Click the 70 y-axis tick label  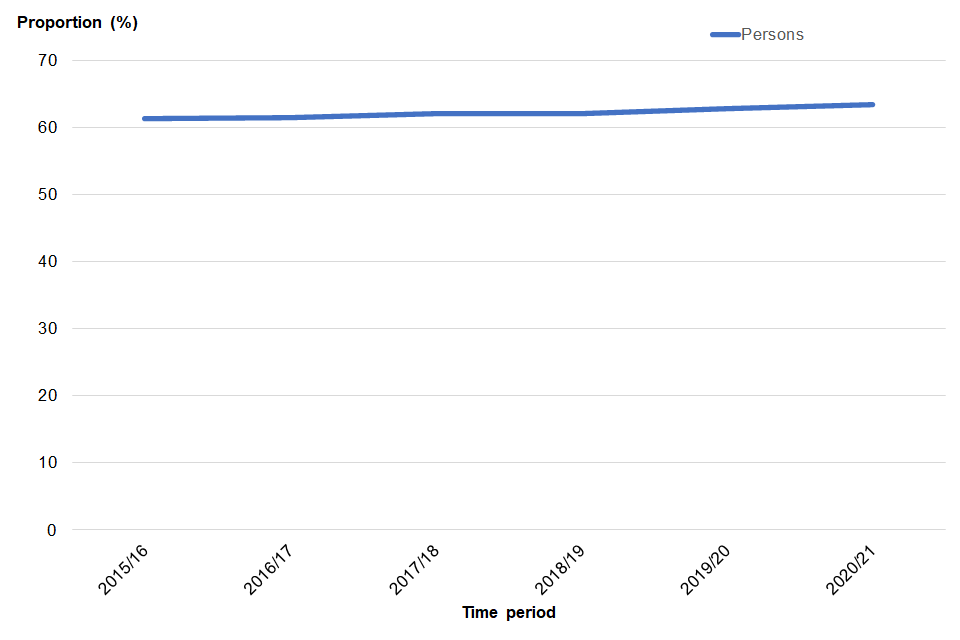(49, 61)
